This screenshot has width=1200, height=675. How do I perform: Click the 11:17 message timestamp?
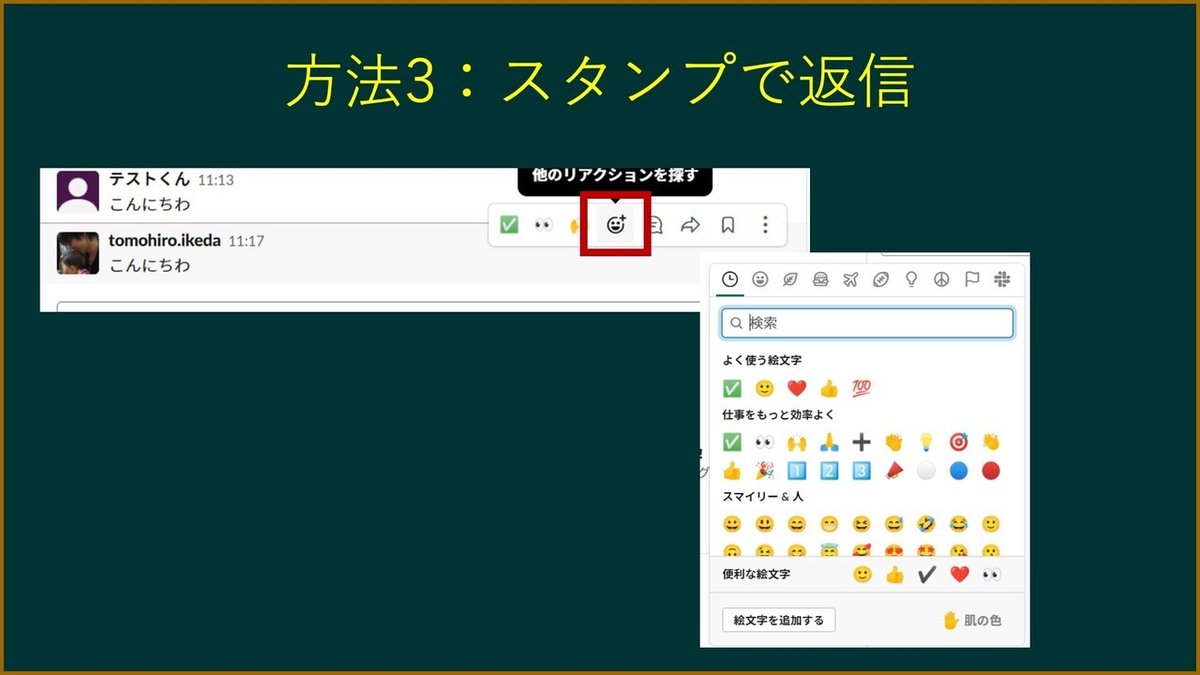pos(246,242)
